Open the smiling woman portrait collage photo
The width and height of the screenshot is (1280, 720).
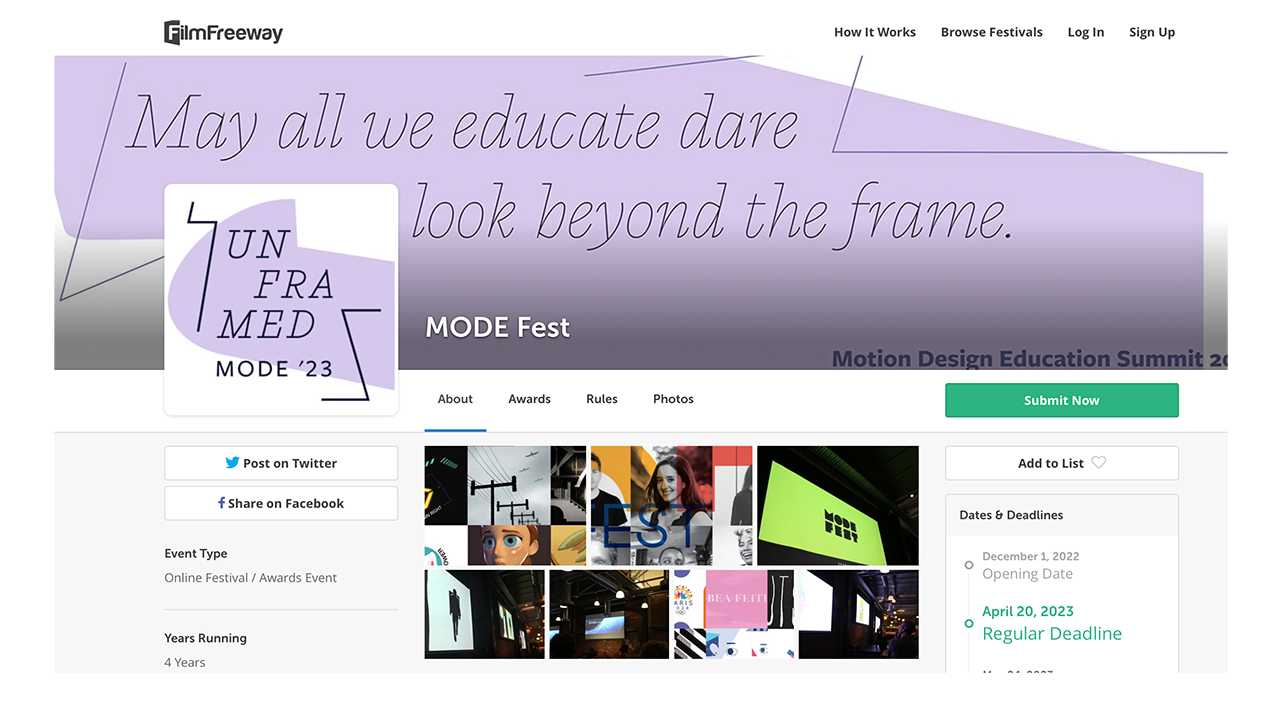click(x=671, y=506)
